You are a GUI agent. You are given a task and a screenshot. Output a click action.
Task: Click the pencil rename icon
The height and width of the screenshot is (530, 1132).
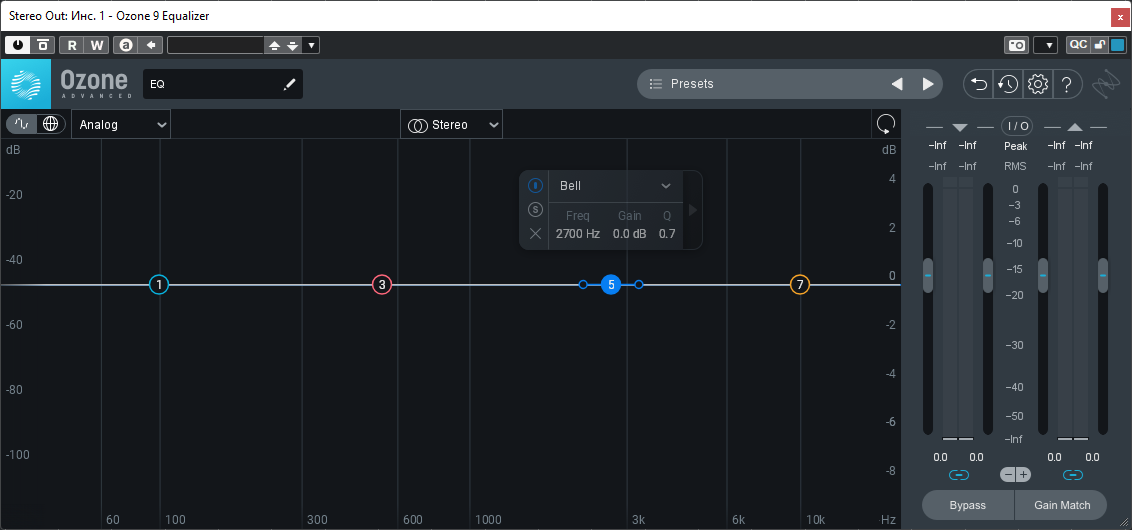(289, 84)
